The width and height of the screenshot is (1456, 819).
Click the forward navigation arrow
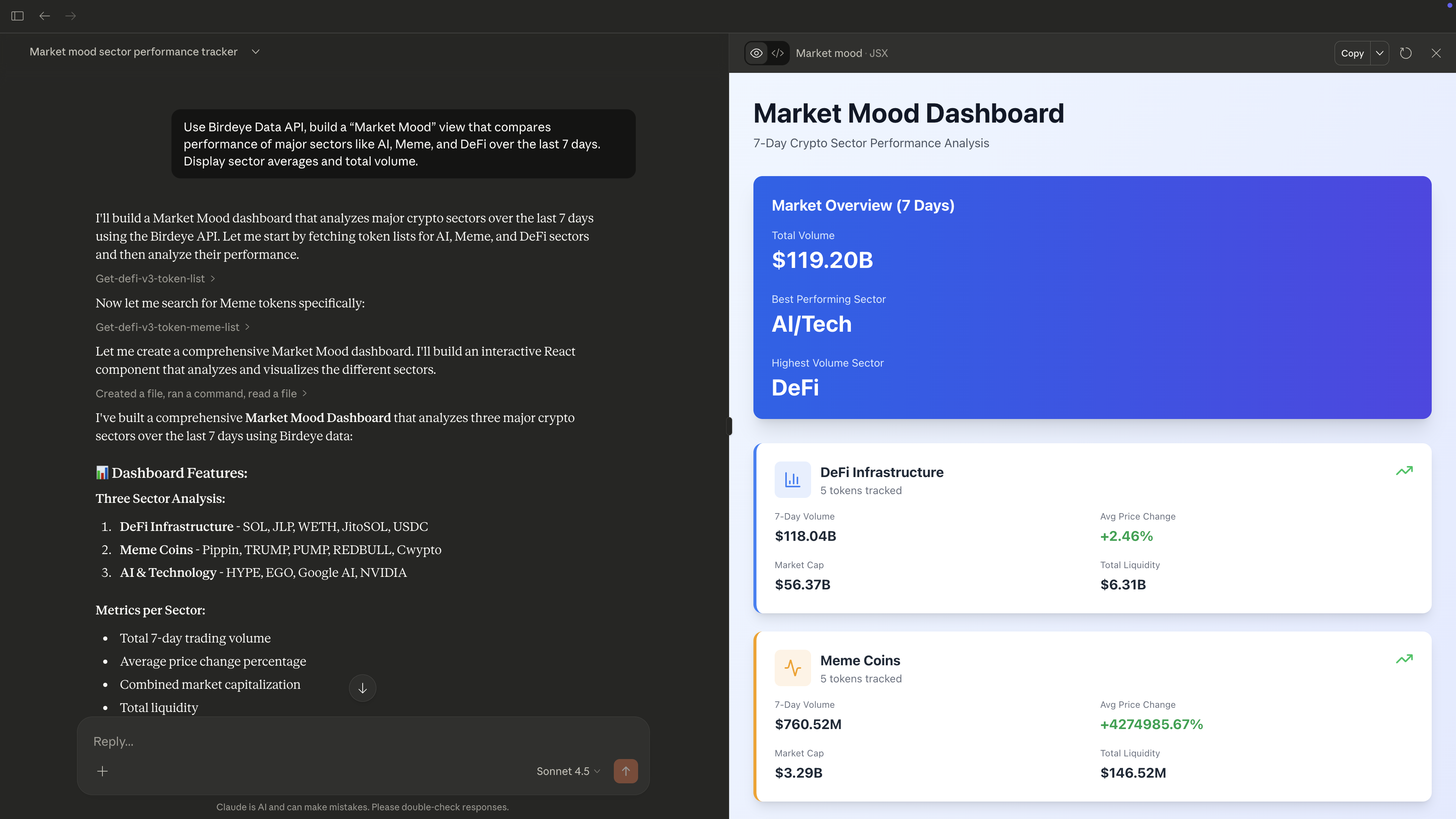point(71,16)
